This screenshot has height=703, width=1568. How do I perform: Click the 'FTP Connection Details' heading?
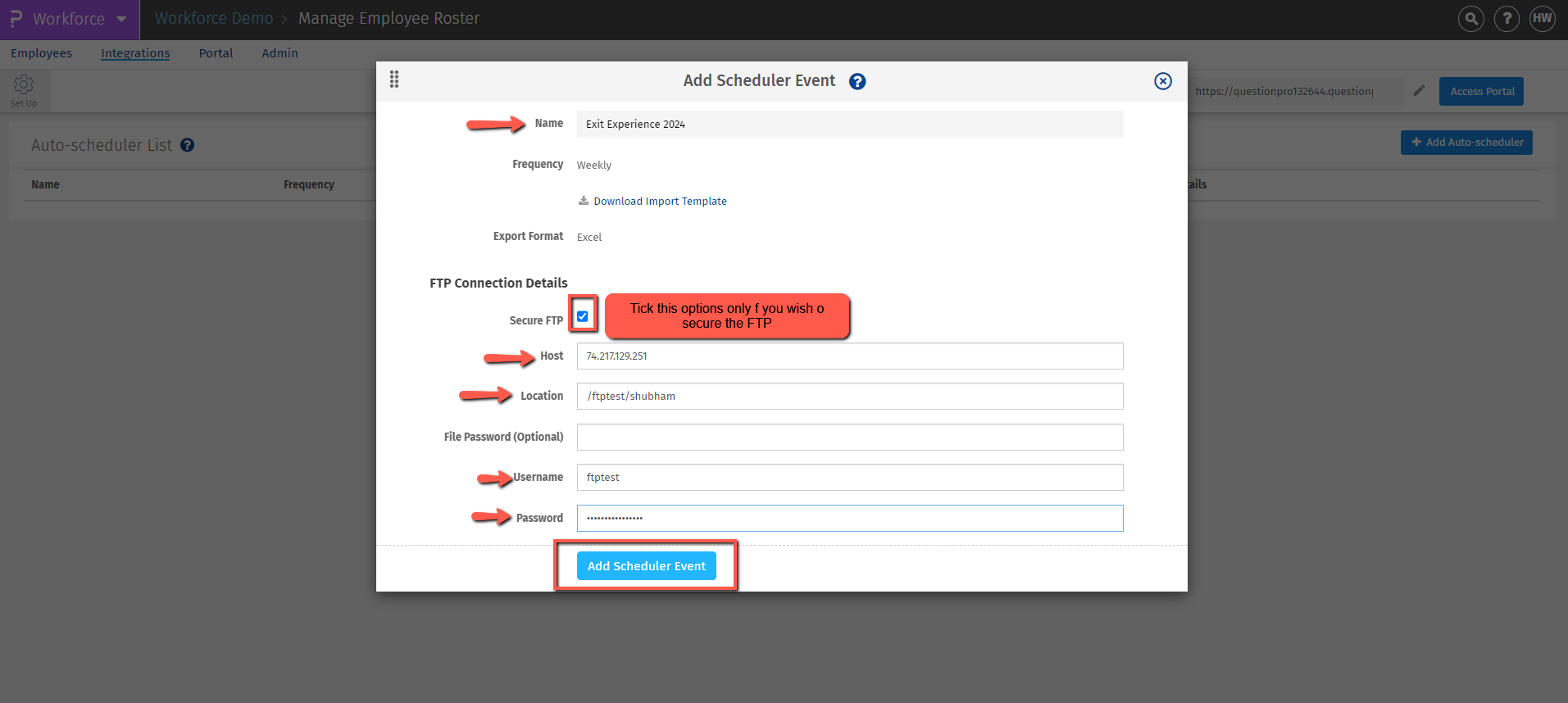(498, 283)
